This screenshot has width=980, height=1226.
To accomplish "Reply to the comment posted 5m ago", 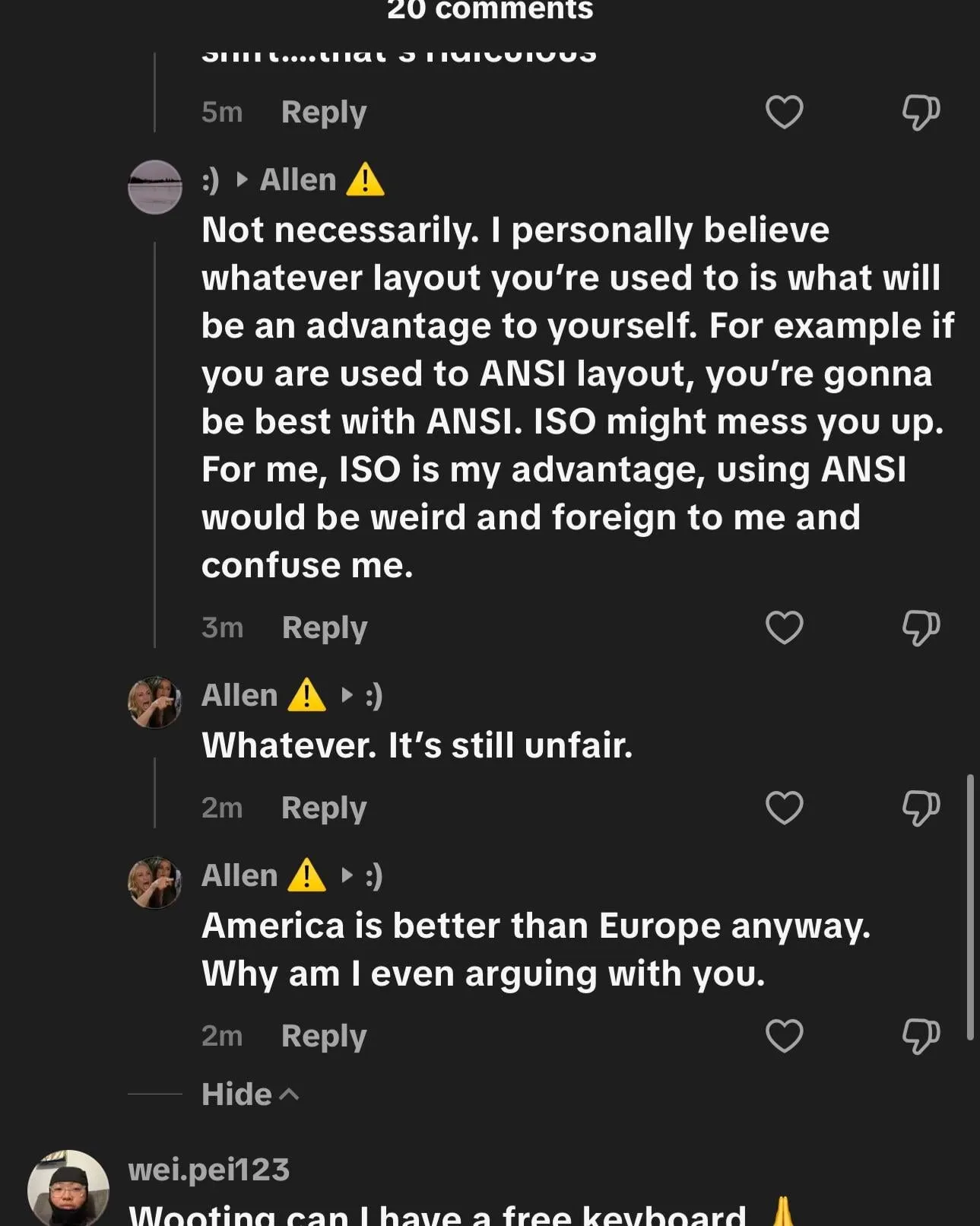I will pyautogui.click(x=324, y=113).
